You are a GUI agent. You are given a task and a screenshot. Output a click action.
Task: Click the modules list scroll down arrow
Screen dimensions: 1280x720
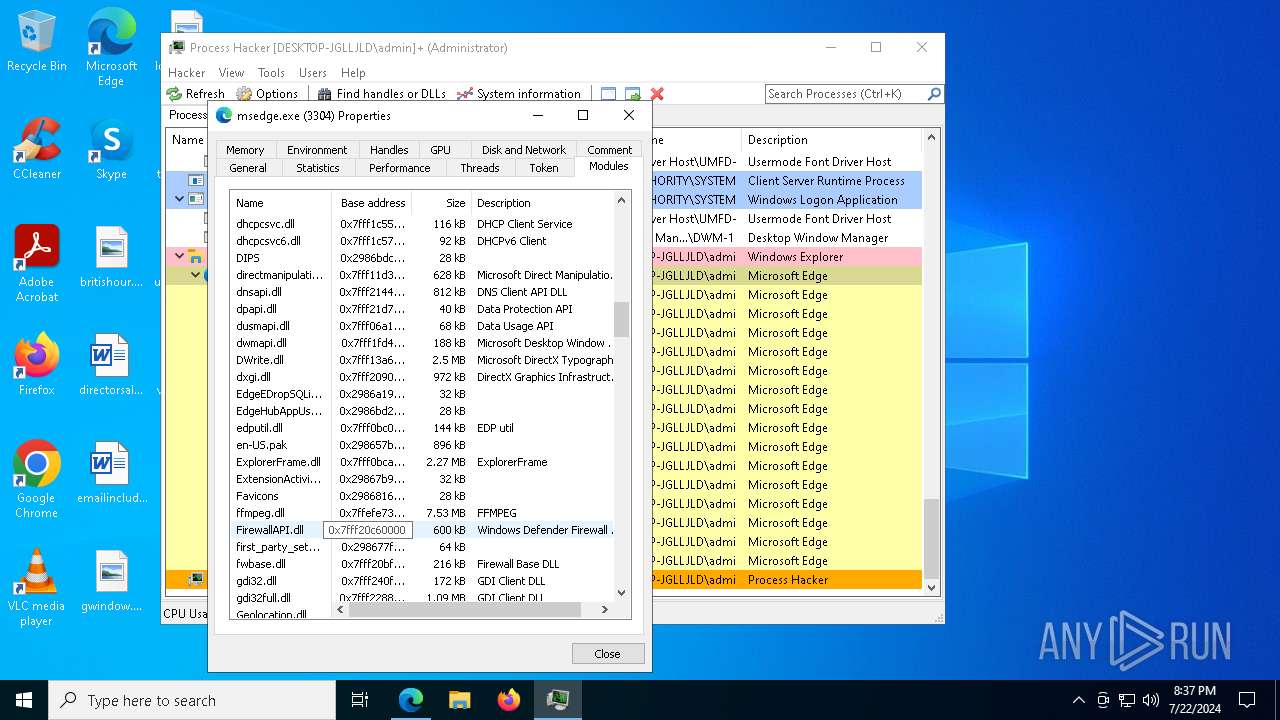pyautogui.click(x=622, y=592)
